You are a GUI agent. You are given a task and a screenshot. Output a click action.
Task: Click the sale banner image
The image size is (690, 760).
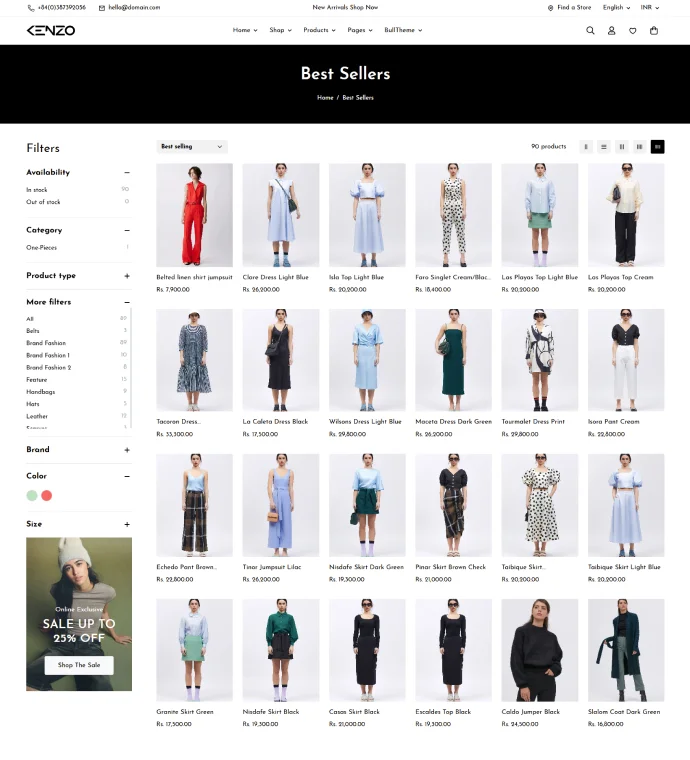(x=79, y=614)
